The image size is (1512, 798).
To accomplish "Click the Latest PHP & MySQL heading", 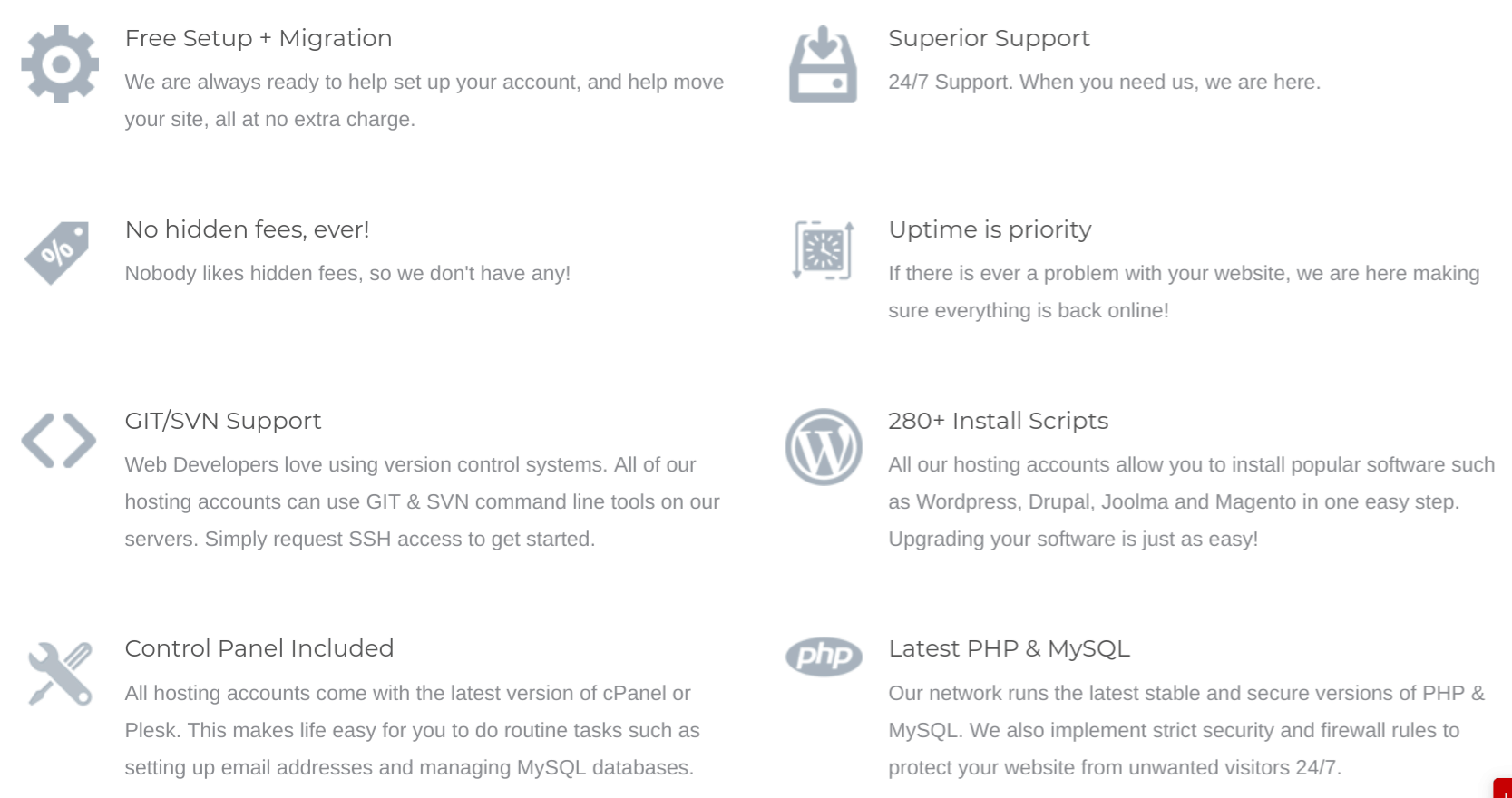I will 1009,648.
